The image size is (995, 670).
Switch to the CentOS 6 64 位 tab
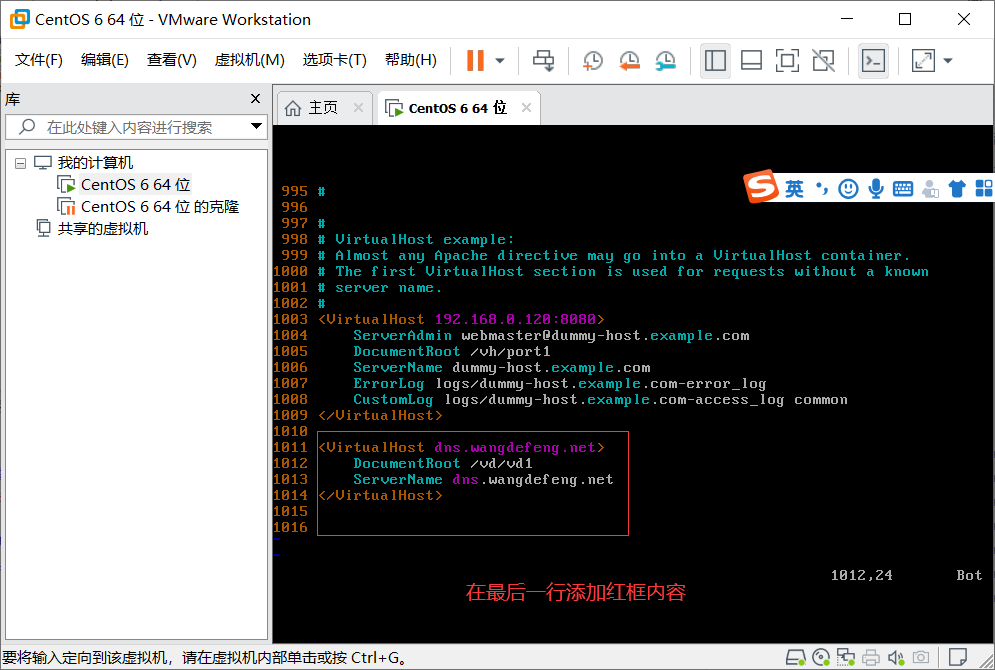(457, 108)
